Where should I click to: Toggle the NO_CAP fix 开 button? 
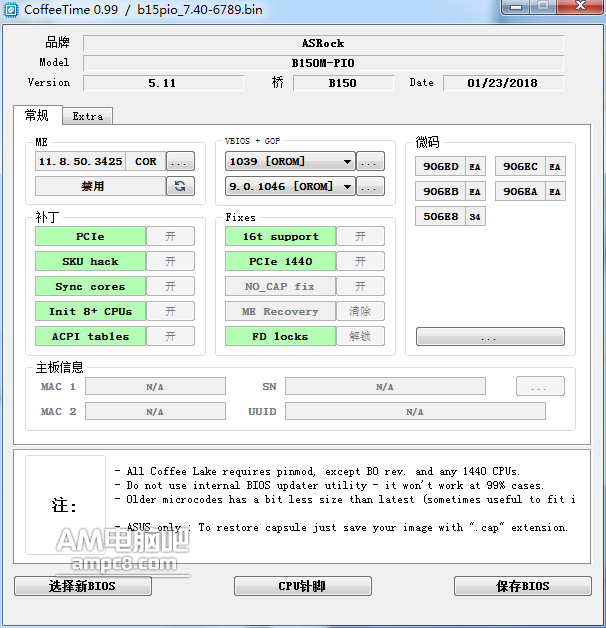[x=360, y=286]
